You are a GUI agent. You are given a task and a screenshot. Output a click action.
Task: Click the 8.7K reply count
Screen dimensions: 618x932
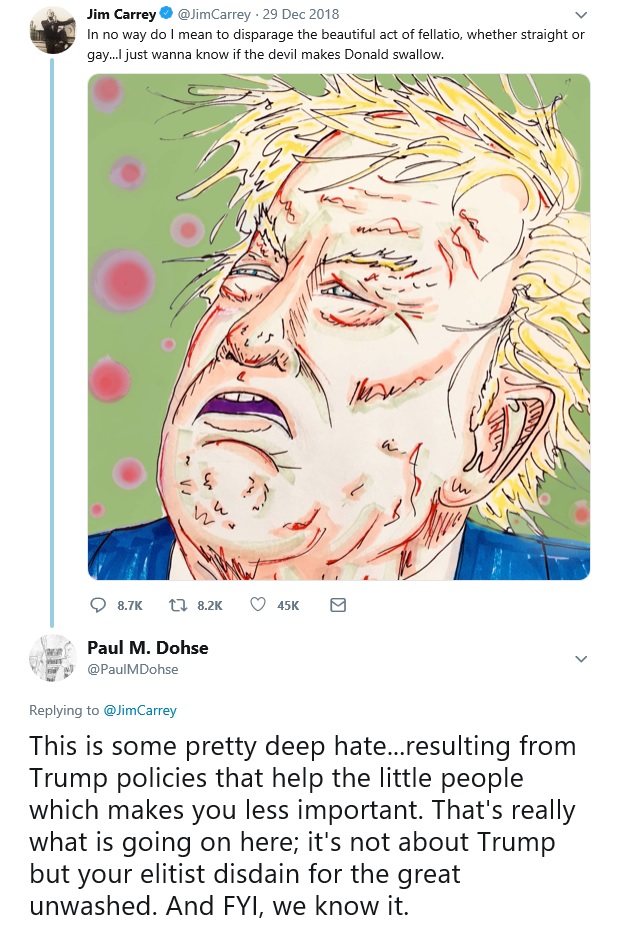click(130, 605)
